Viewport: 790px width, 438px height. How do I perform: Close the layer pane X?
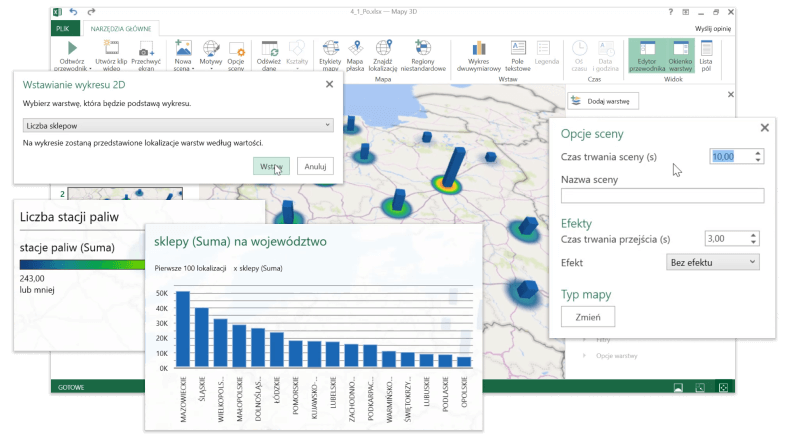[731, 94]
